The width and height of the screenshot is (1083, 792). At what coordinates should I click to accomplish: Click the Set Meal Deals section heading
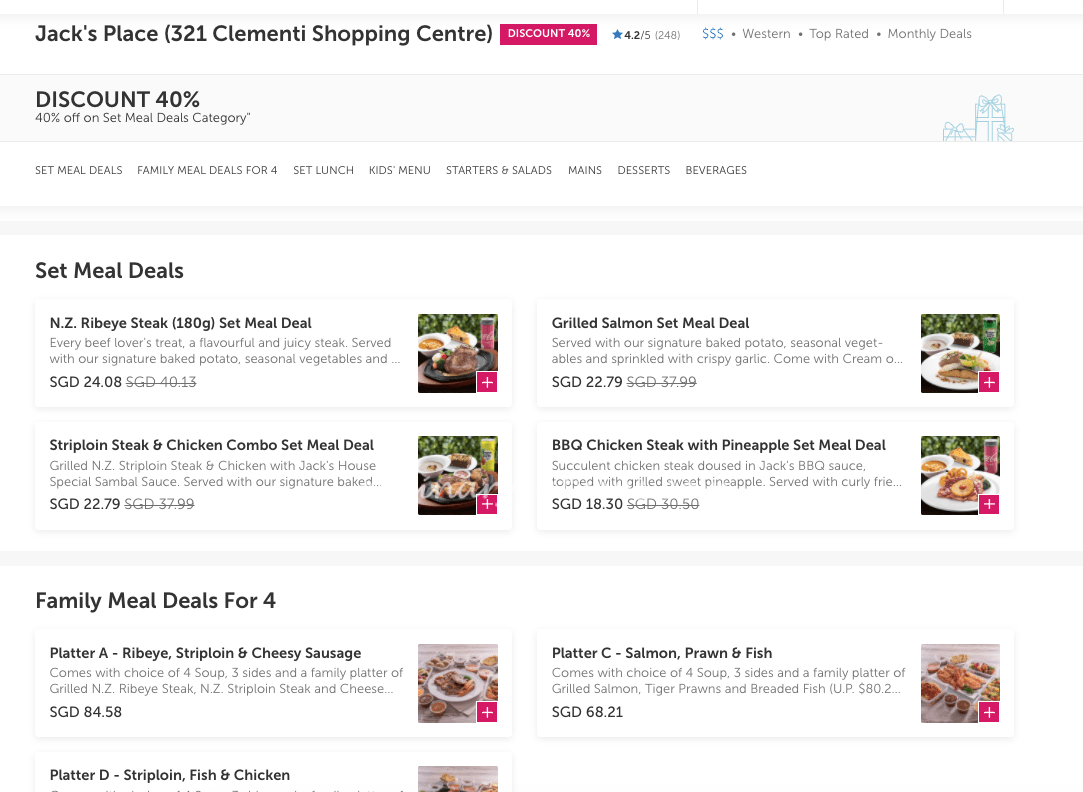coord(109,271)
